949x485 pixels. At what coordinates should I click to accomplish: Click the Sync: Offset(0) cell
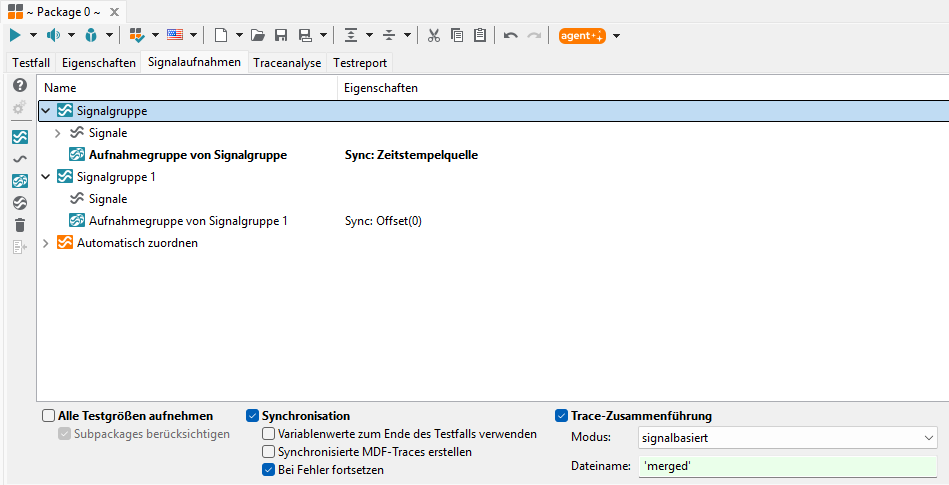pos(383,221)
